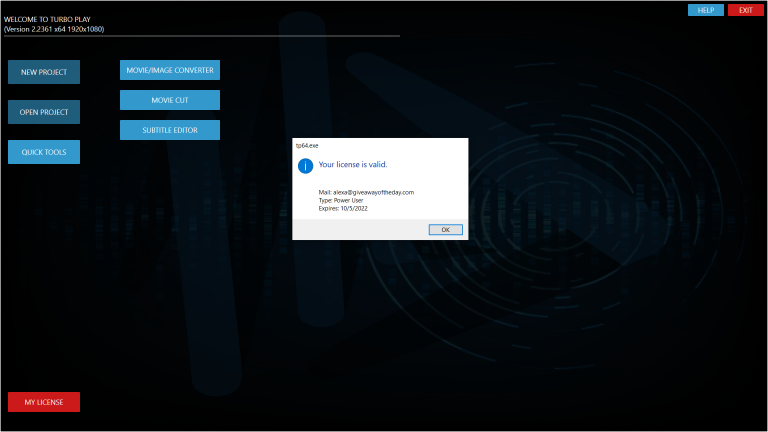Image resolution: width=768 pixels, height=432 pixels.
Task: Select the 'Your license is valid.' text
Action: (353, 165)
